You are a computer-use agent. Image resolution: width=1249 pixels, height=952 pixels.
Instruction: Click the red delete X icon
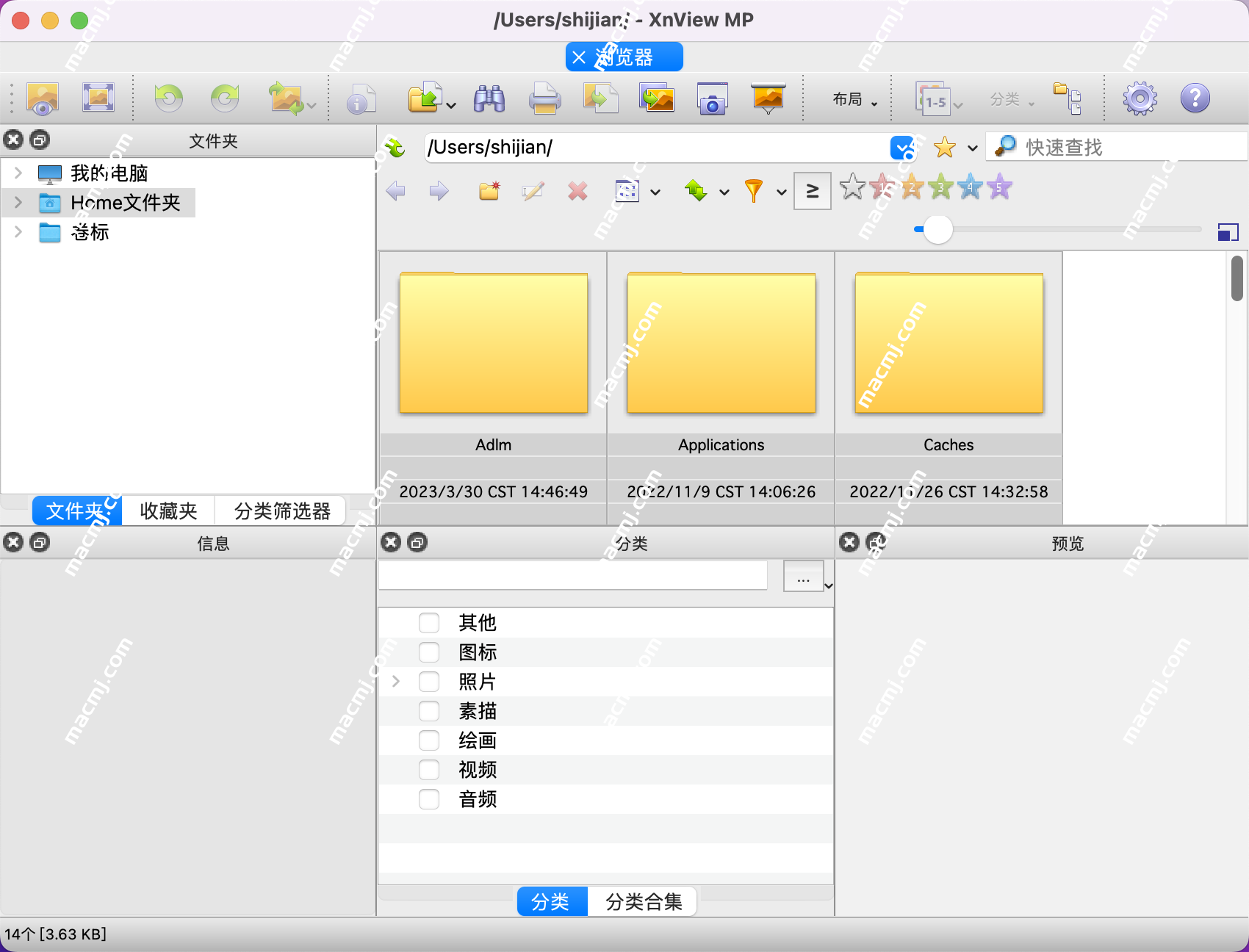[578, 191]
